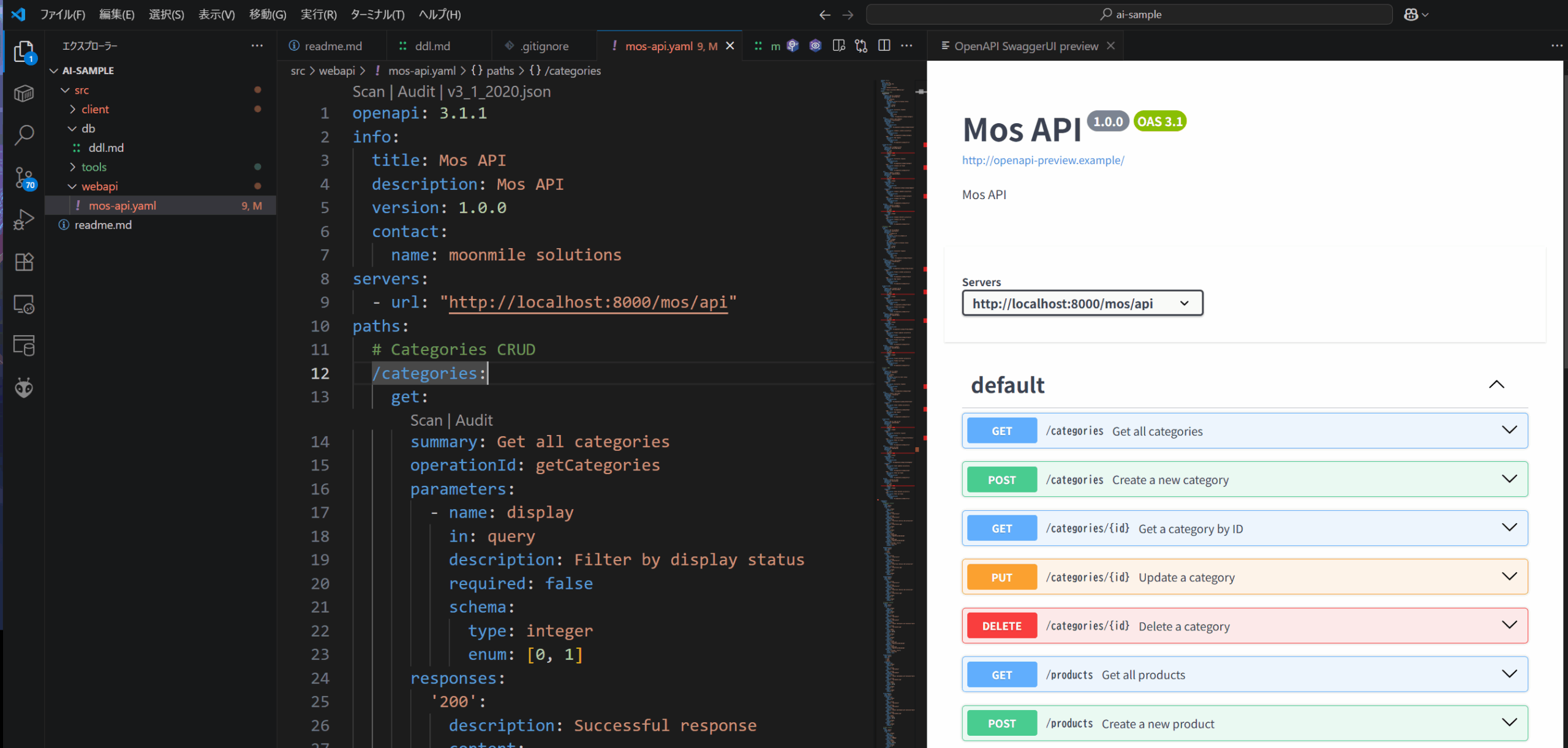Image resolution: width=1568 pixels, height=748 pixels.
Task: Collapse the webapi folder in explorer
Action: click(99, 186)
